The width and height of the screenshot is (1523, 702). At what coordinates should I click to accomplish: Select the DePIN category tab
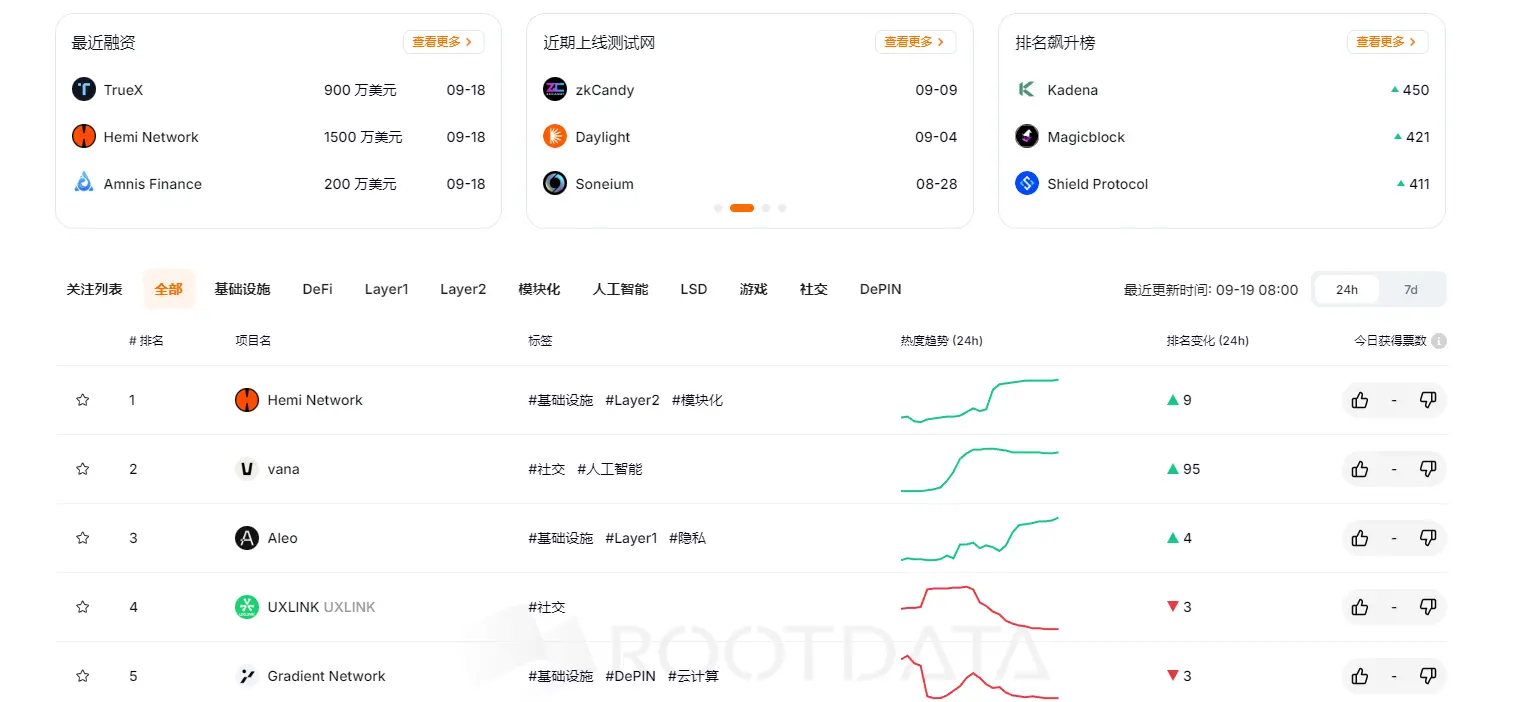click(879, 289)
